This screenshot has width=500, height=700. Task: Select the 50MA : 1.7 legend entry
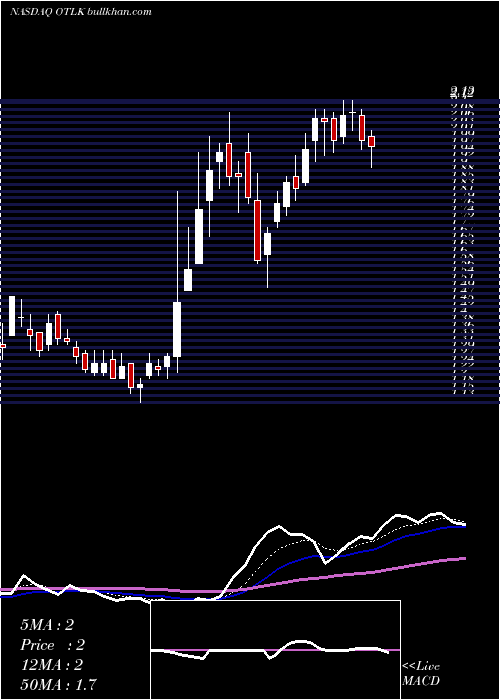(58, 684)
